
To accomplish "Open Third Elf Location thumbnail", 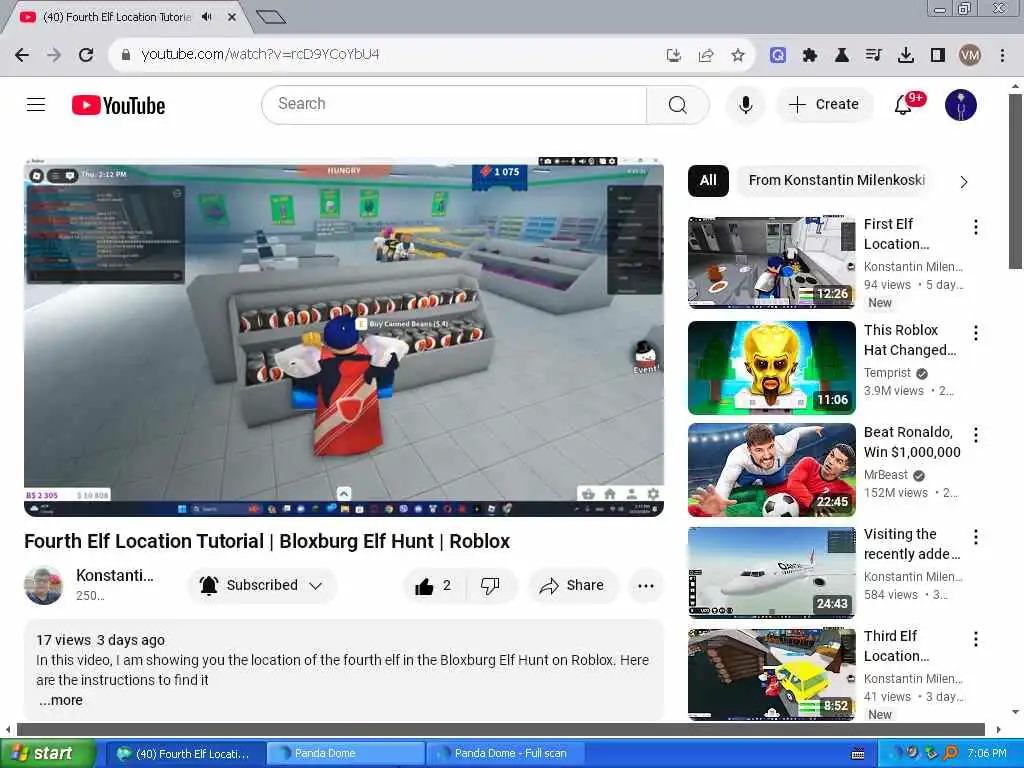I will (x=772, y=675).
